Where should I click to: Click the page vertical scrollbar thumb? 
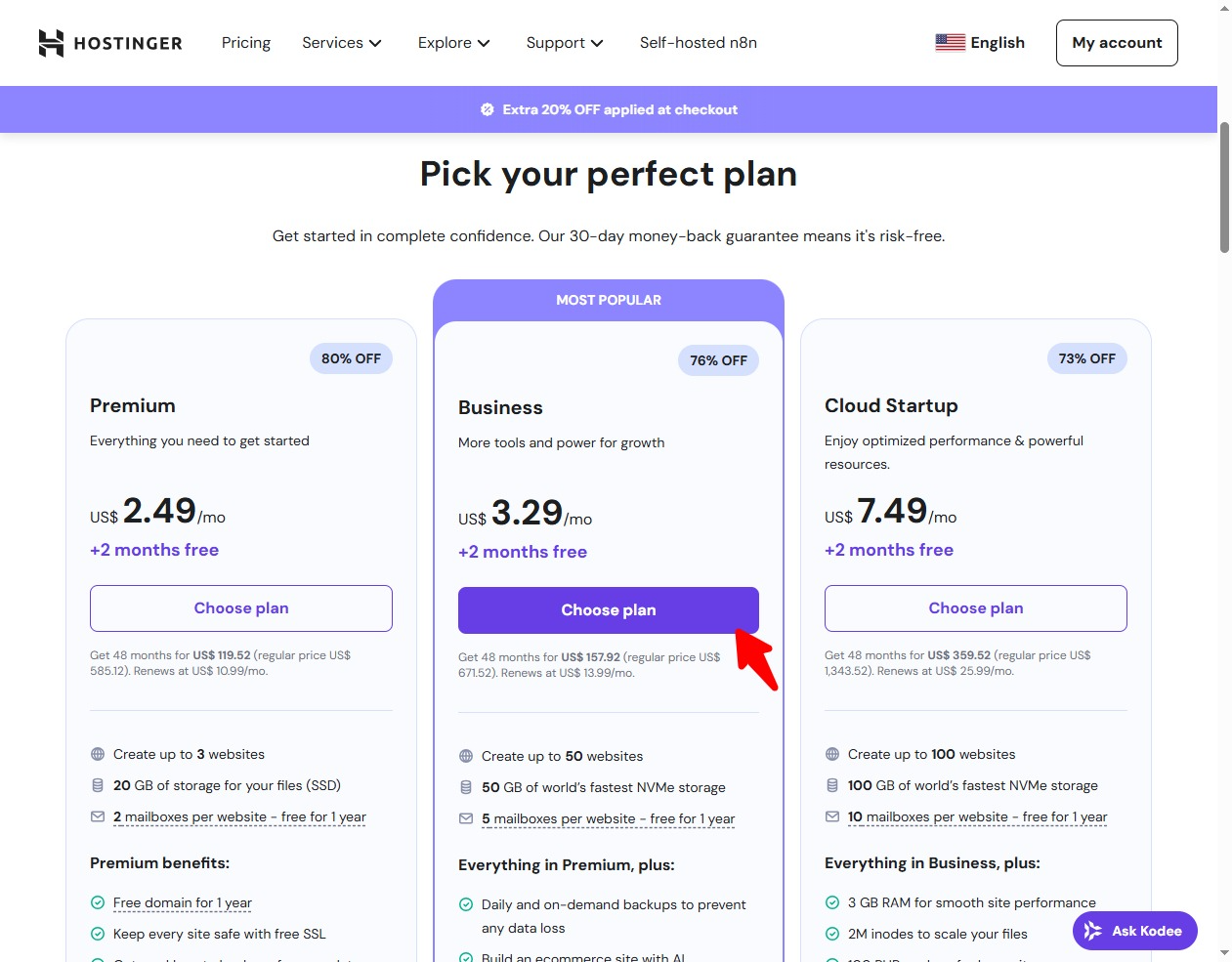click(1224, 186)
